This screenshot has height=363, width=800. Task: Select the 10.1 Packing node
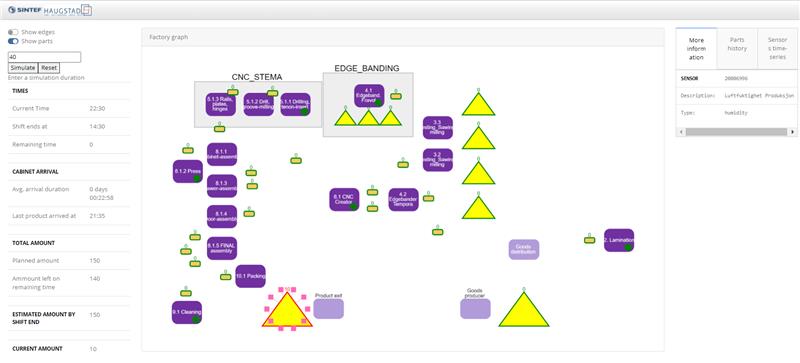tap(250, 276)
